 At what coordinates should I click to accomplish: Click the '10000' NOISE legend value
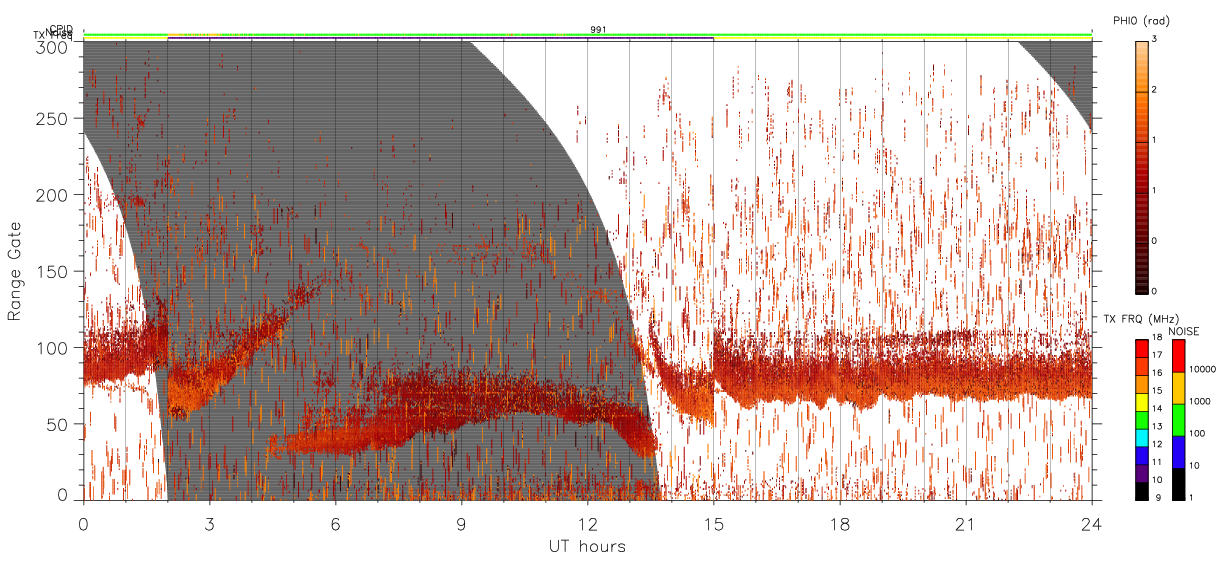point(1202,369)
